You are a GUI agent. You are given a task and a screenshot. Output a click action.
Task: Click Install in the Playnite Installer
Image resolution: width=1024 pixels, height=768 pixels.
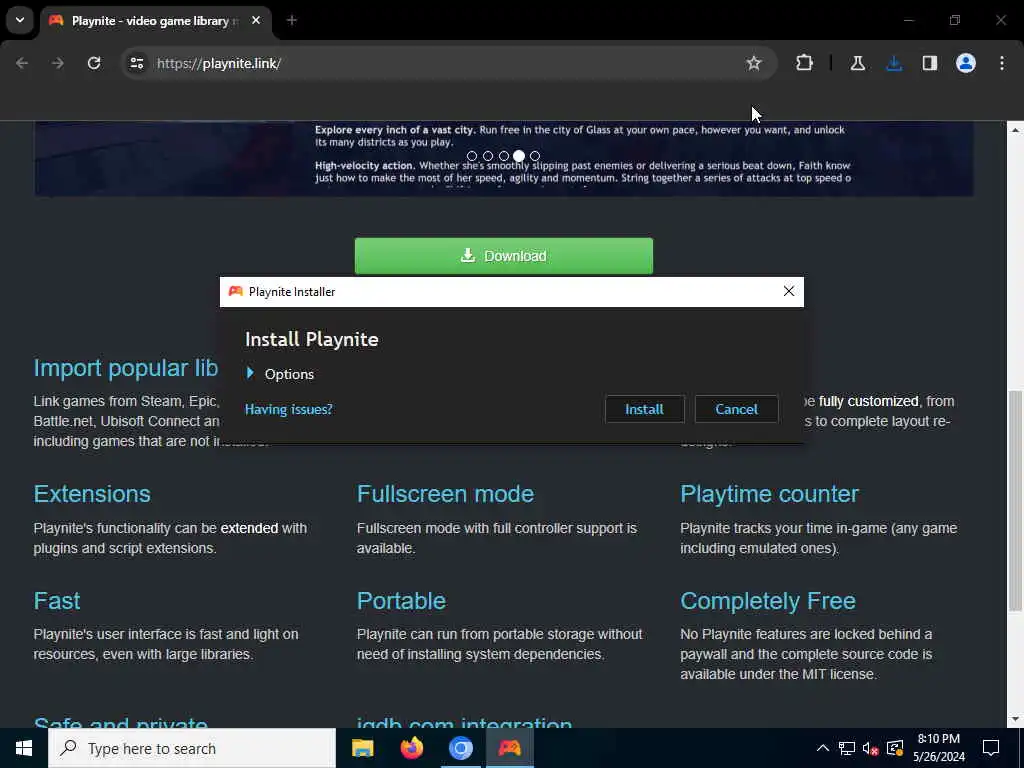(644, 409)
